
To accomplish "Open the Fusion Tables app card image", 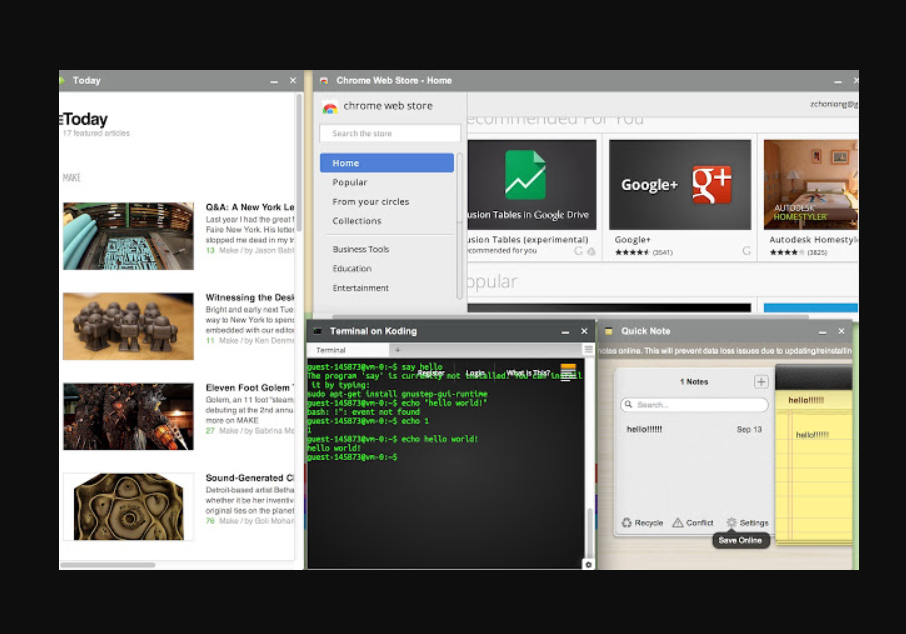I will coord(532,184).
